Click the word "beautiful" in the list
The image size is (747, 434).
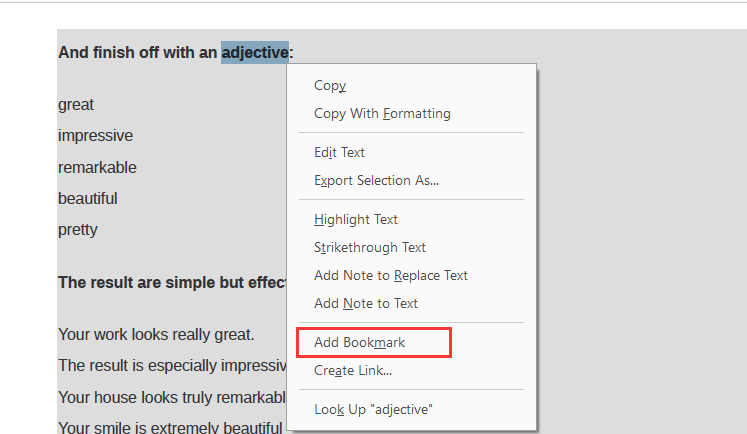coord(87,198)
